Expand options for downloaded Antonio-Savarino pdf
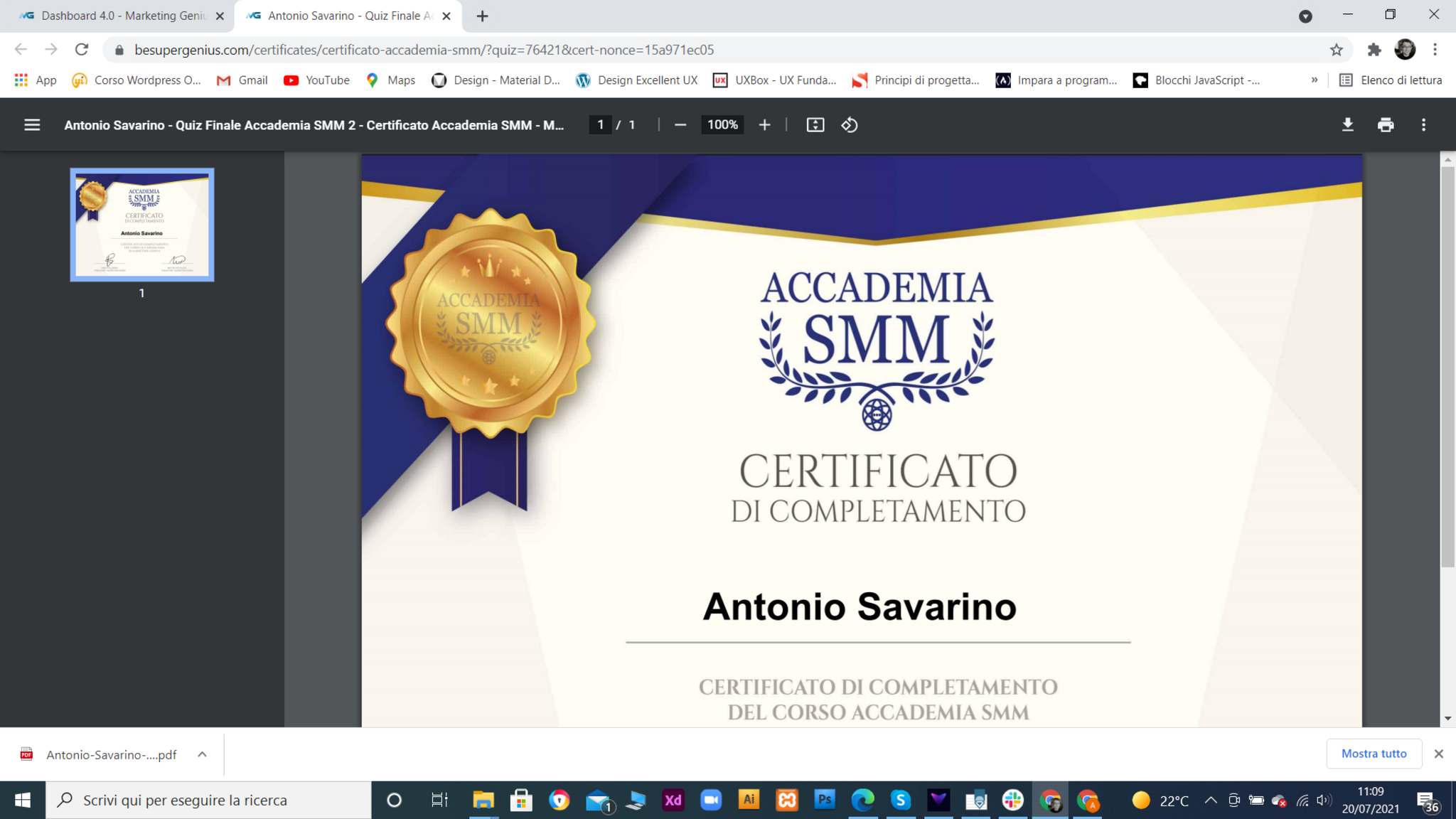Image resolution: width=1456 pixels, height=819 pixels. point(202,754)
